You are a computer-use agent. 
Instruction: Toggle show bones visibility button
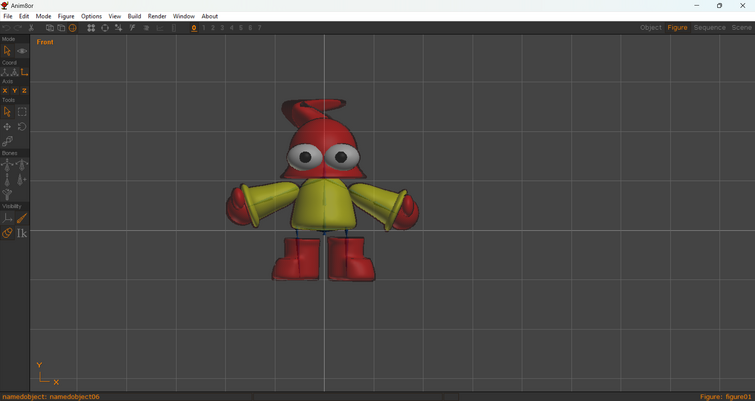point(22,219)
